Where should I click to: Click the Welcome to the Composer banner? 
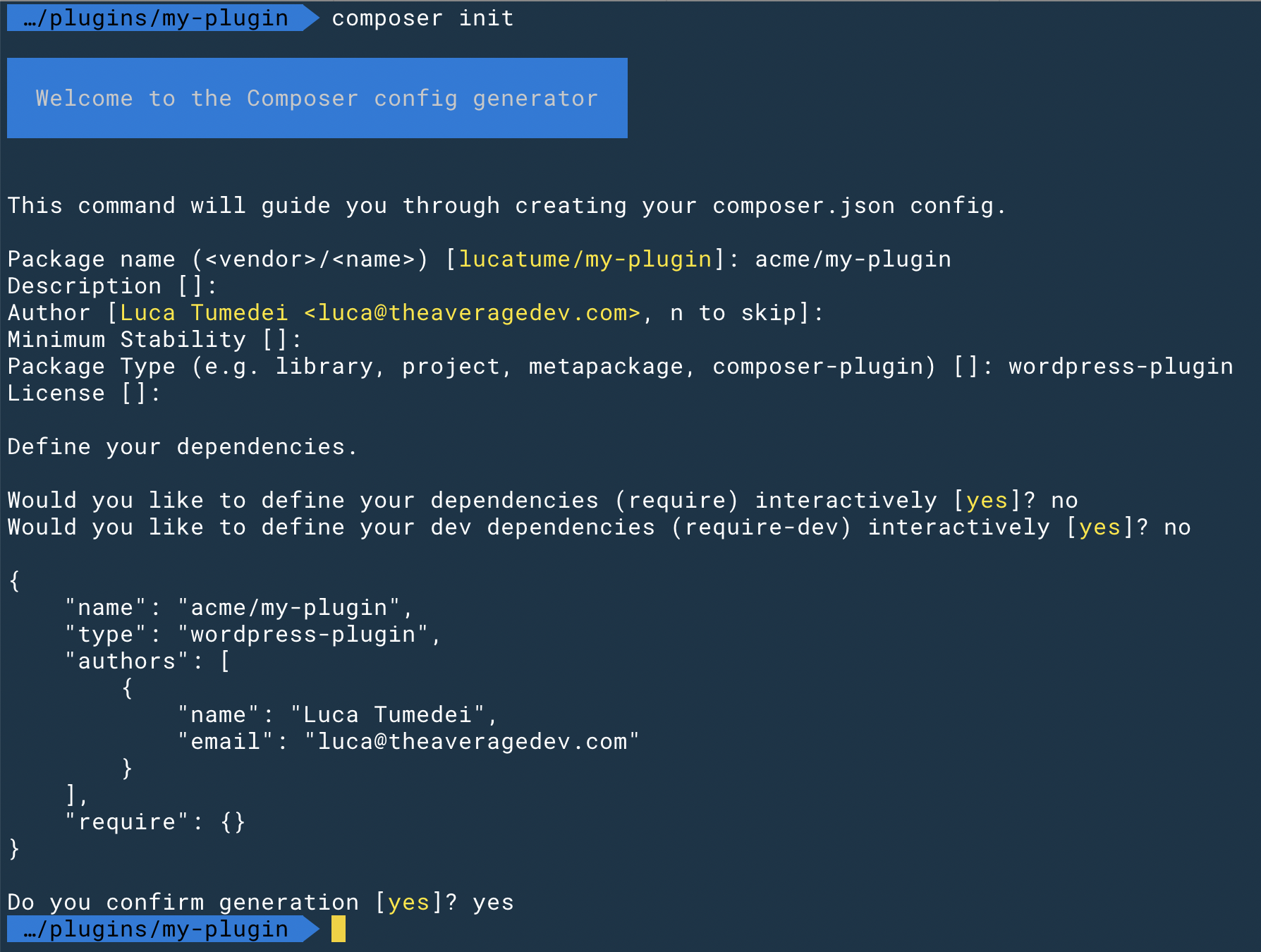pos(317,98)
